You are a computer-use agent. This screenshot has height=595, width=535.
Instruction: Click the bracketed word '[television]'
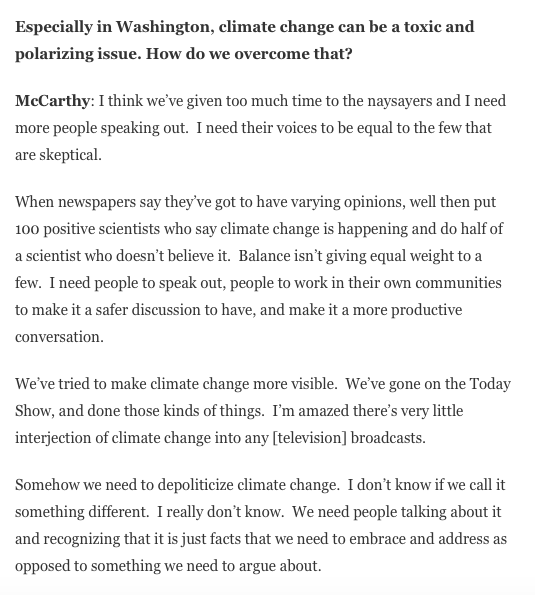tap(310, 438)
